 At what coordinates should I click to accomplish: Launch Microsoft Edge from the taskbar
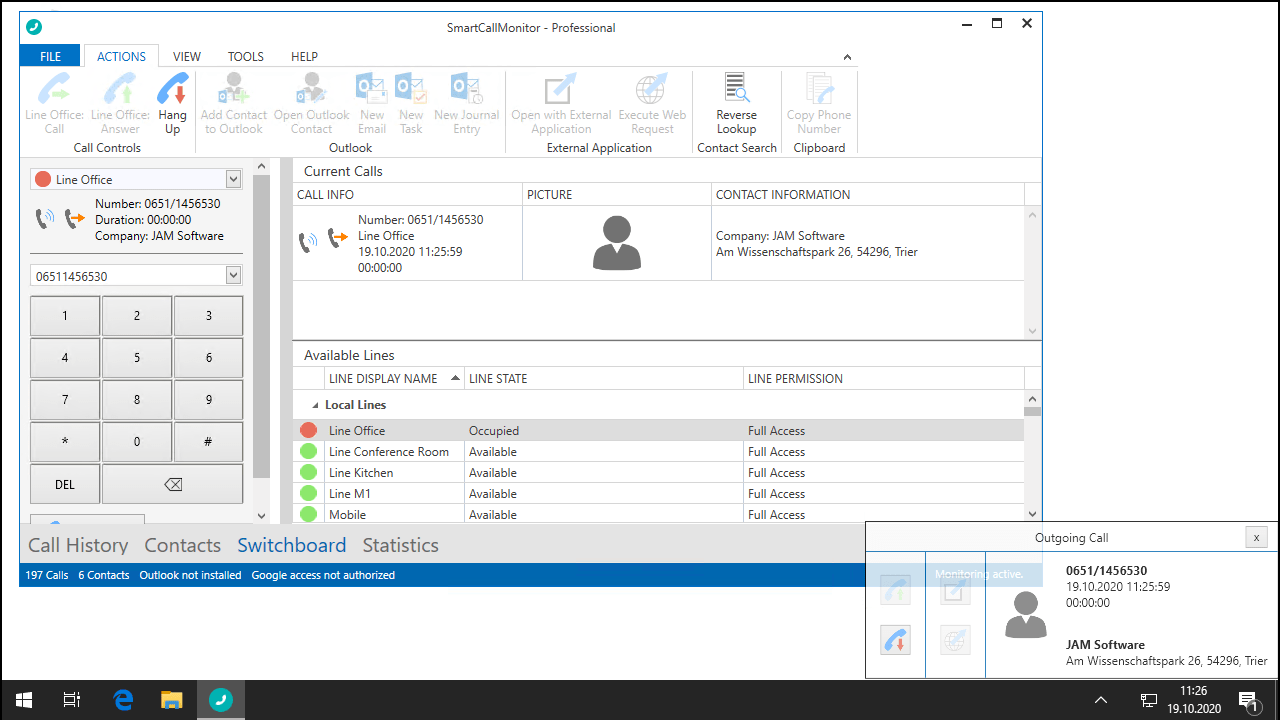tap(123, 700)
